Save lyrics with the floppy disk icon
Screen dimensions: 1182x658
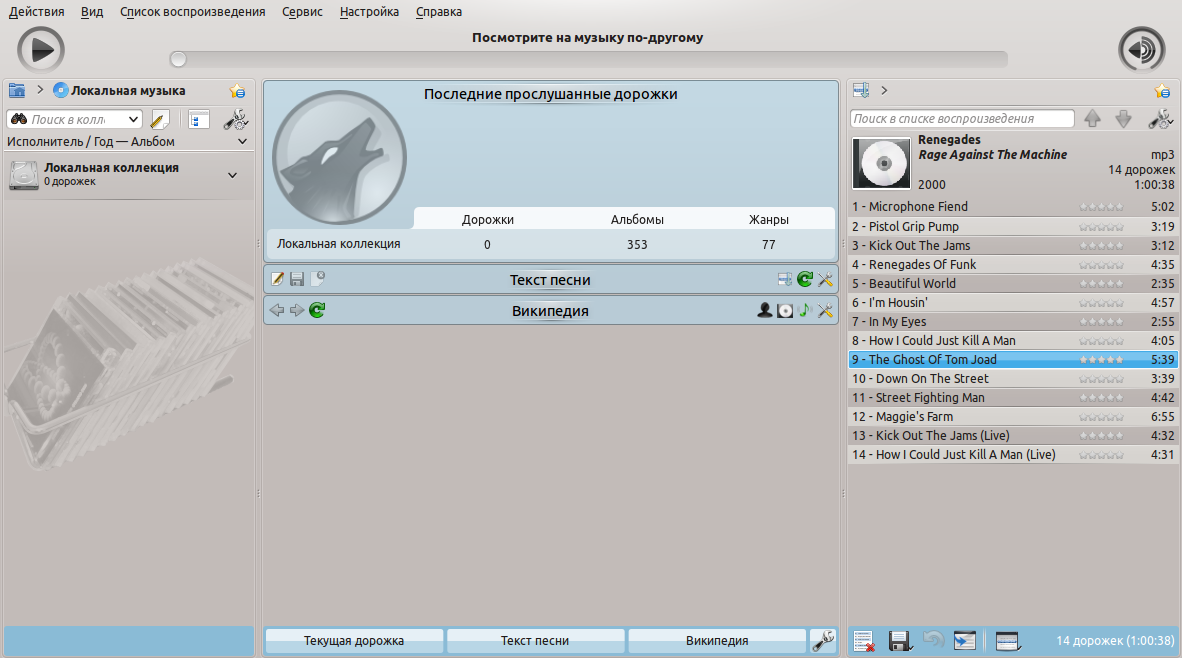tap(297, 280)
